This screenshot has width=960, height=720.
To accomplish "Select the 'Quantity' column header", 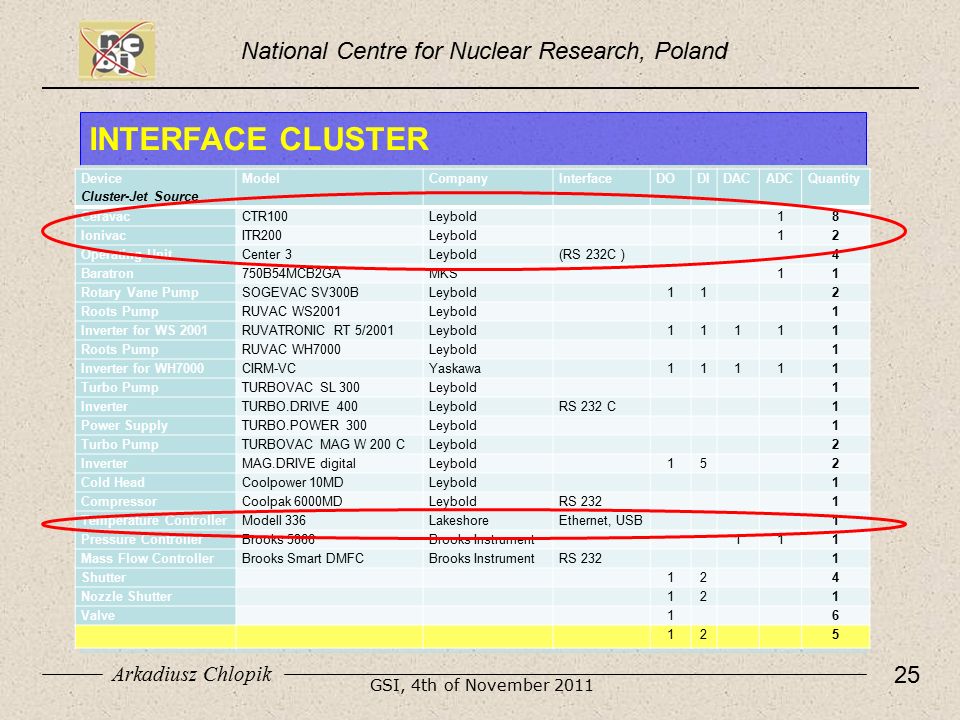I will [x=833, y=178].
